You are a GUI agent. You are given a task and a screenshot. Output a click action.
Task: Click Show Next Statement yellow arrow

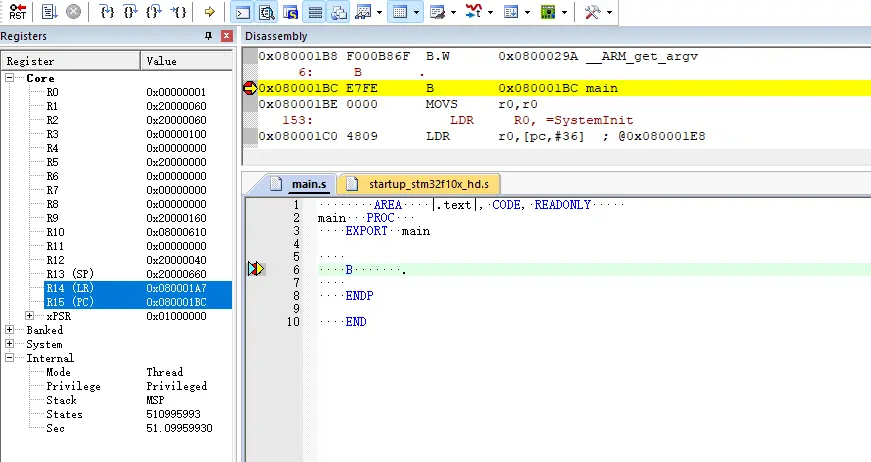(x=208, y=12)
